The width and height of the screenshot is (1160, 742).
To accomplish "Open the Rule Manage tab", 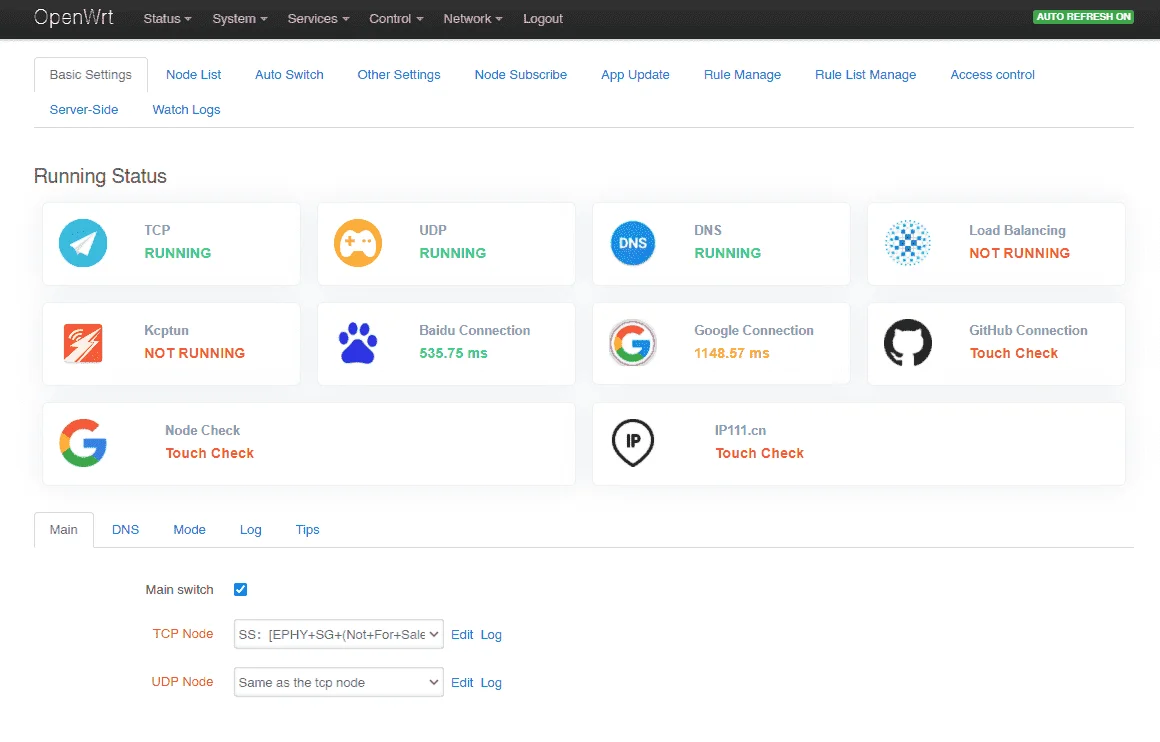I will click(x=742, y=75).
